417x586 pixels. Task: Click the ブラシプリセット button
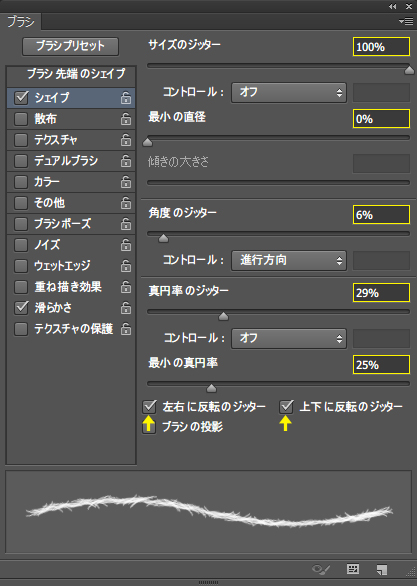tap(71, 46)
